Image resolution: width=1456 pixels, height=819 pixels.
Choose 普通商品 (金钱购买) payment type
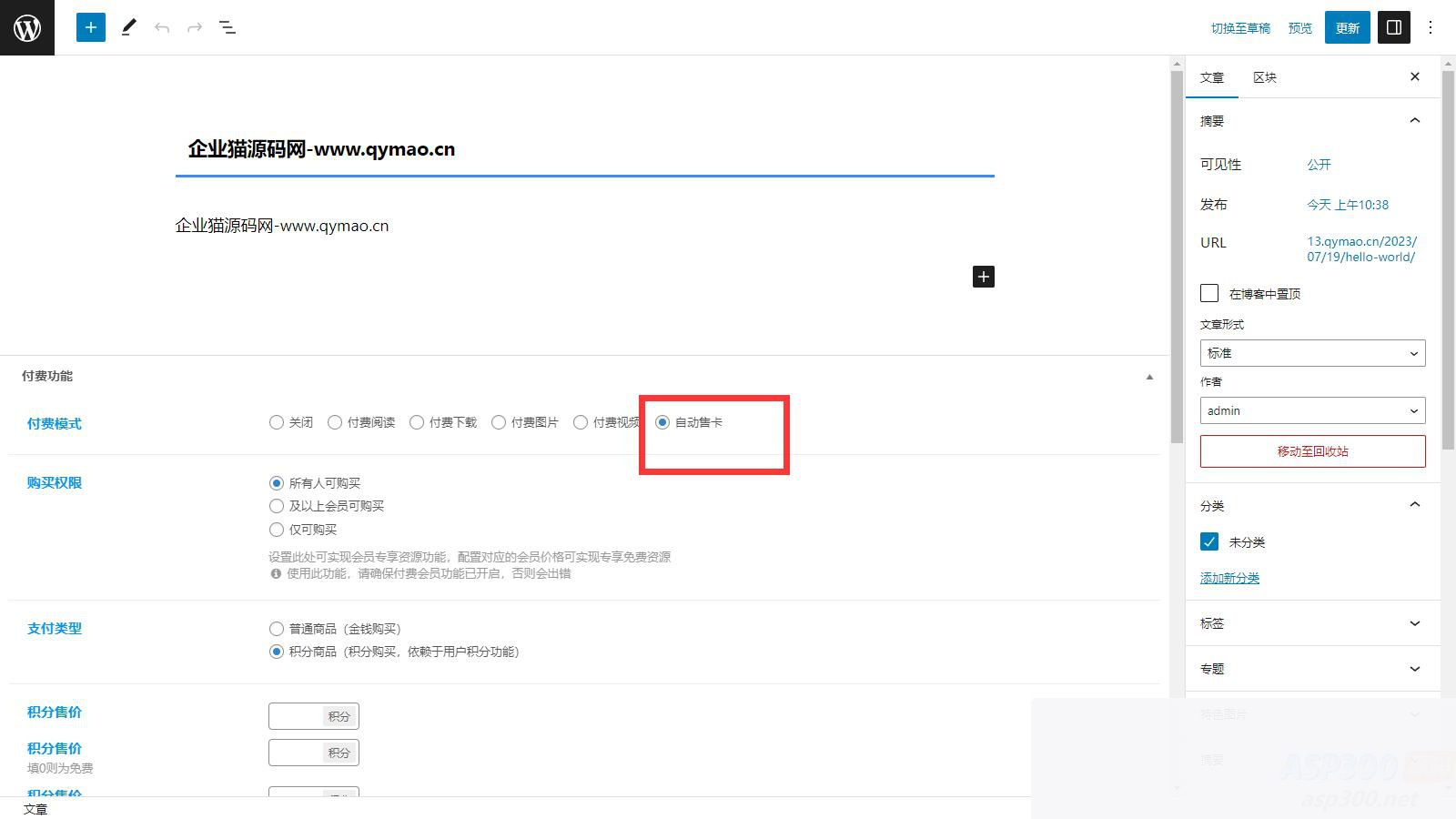(277, 629)
